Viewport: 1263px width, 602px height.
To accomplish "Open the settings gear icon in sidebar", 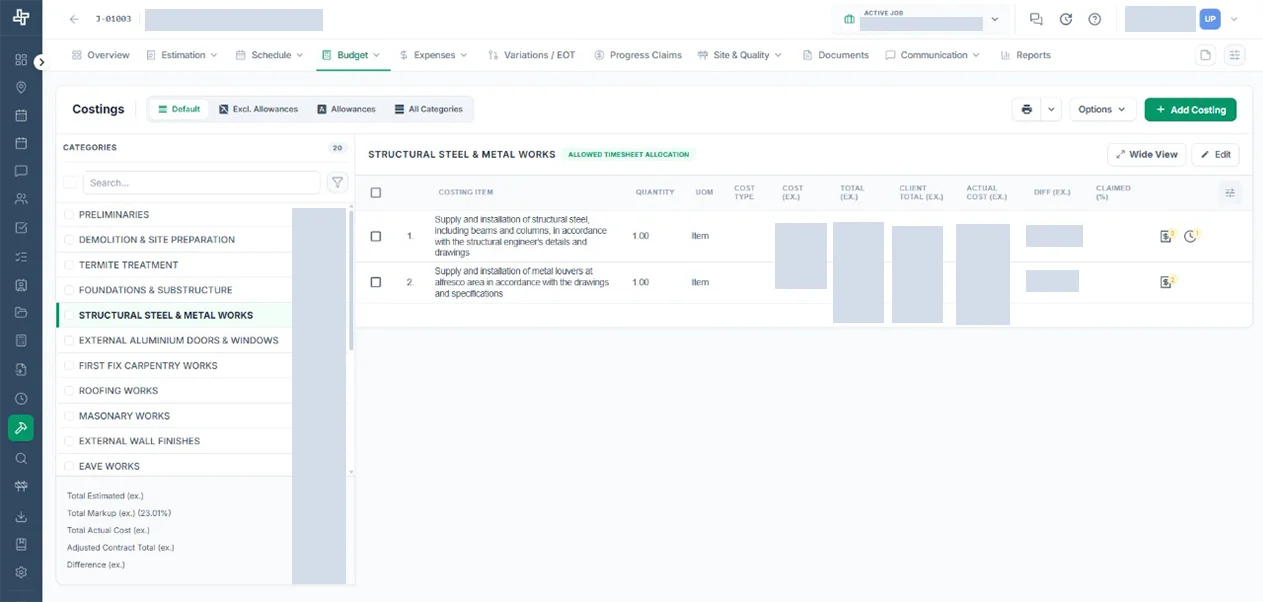I will (x=21, y=573).
